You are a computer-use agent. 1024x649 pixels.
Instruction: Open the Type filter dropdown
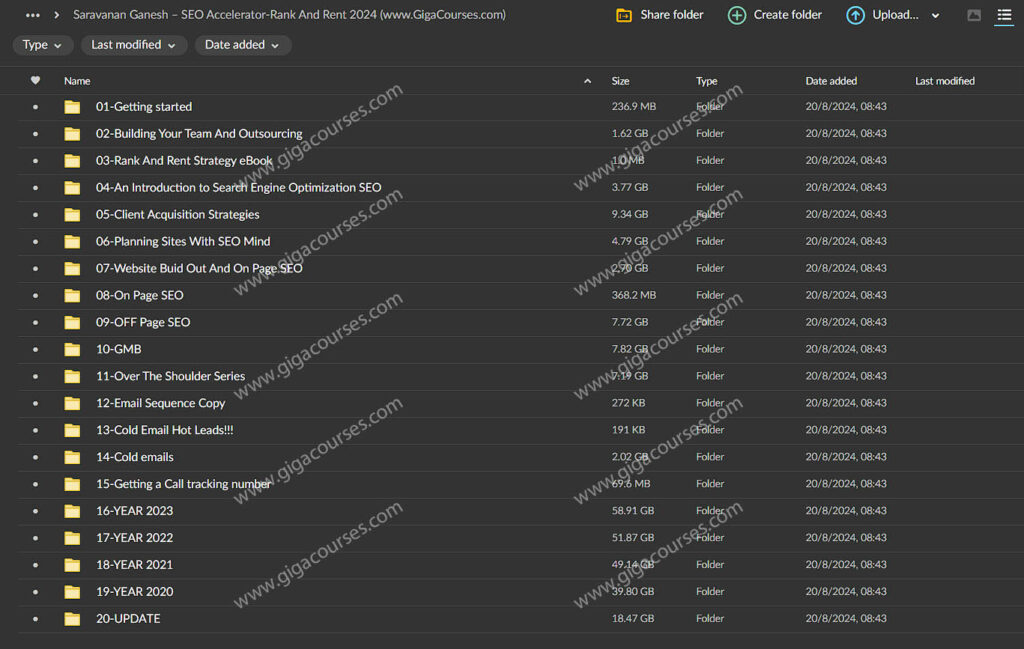(x=42, y=44)
